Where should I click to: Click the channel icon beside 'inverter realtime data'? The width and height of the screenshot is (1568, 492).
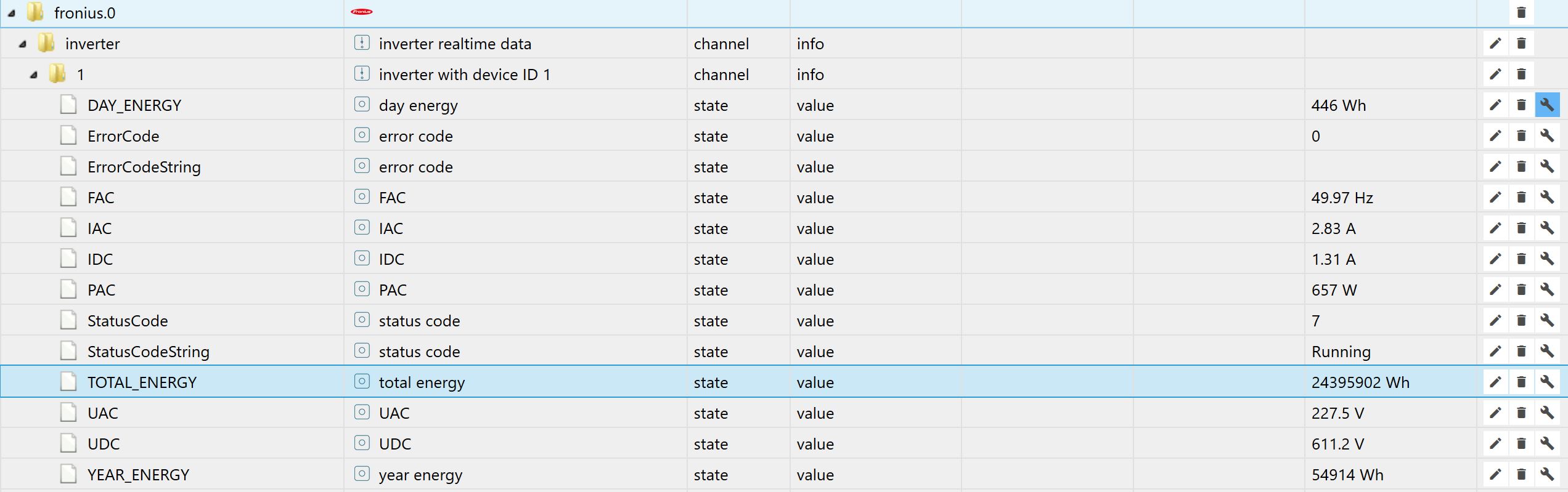coord(362,42)
